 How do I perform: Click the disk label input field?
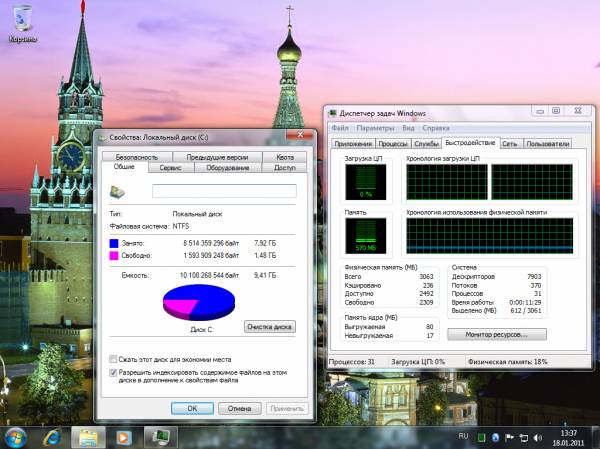tap(224, 191)
